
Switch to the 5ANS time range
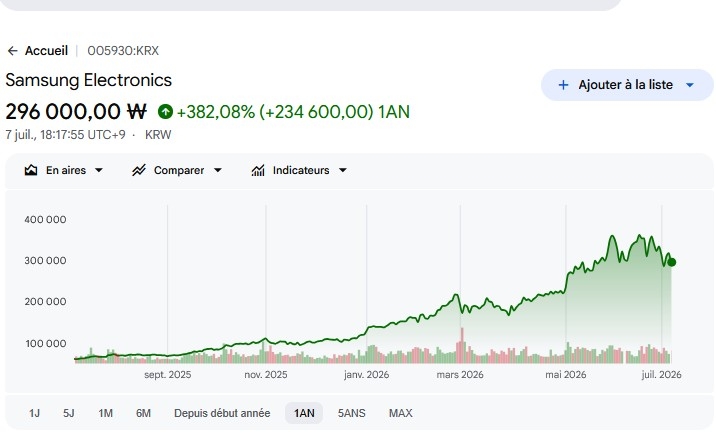(352, 413)
